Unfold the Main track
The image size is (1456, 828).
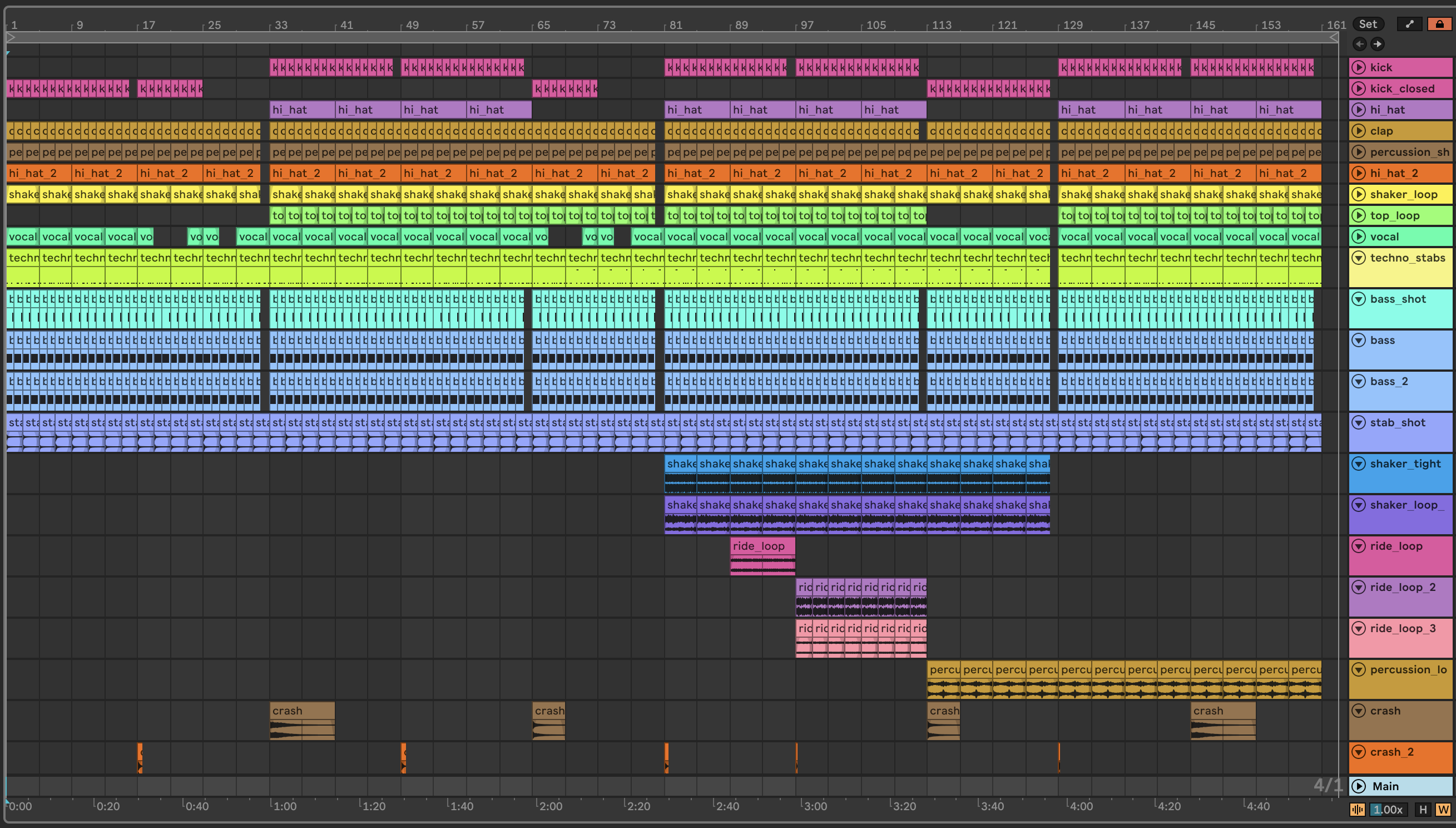click(x=1359, y=786)
